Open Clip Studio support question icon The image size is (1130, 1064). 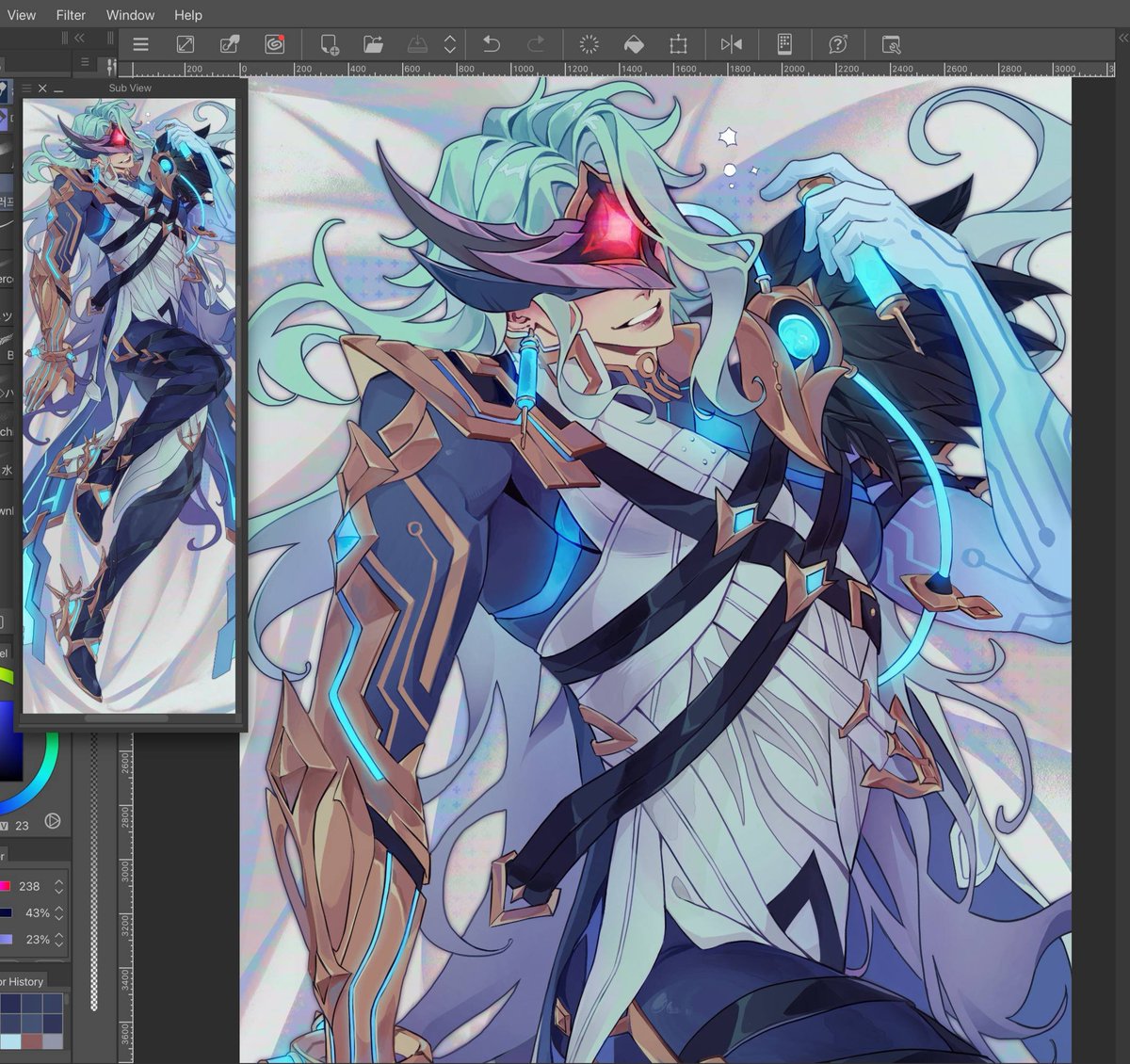click(838, 44)
